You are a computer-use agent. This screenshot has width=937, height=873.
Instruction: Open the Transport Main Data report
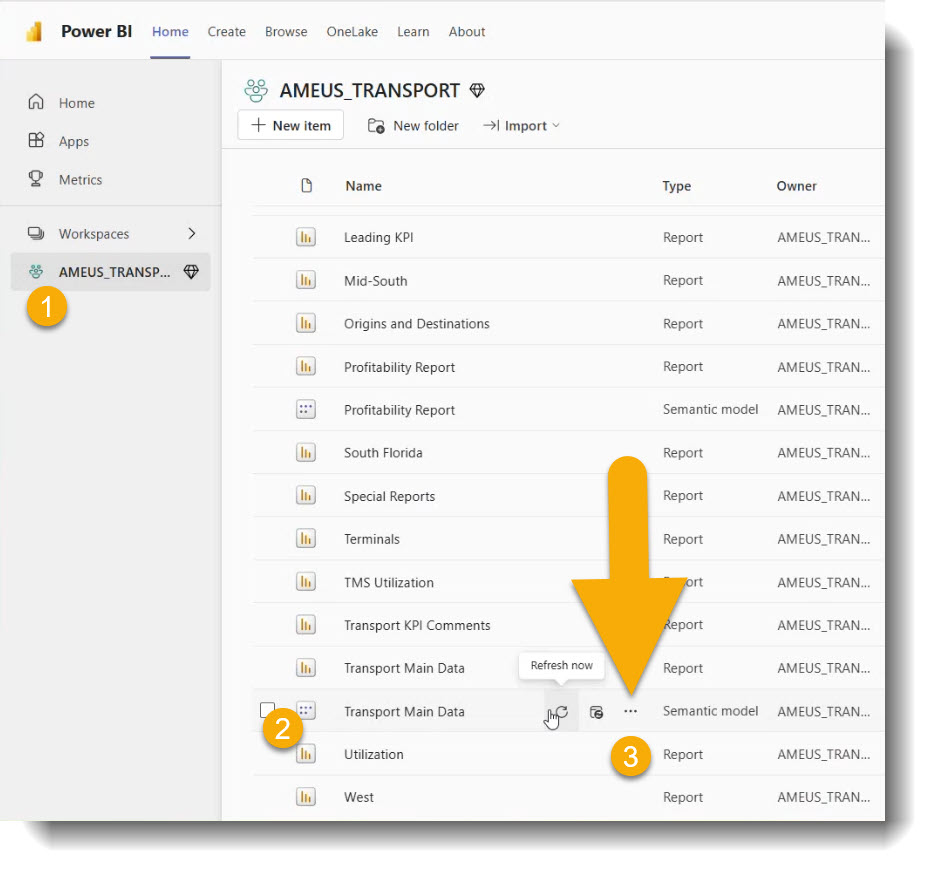click(x=404, y=668)
